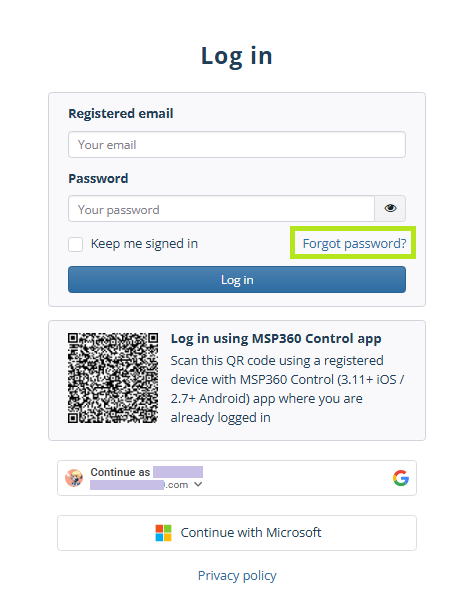Screen dimensions: 460x613
Task: Open the Privacy policy link
Action: (237, 575)
